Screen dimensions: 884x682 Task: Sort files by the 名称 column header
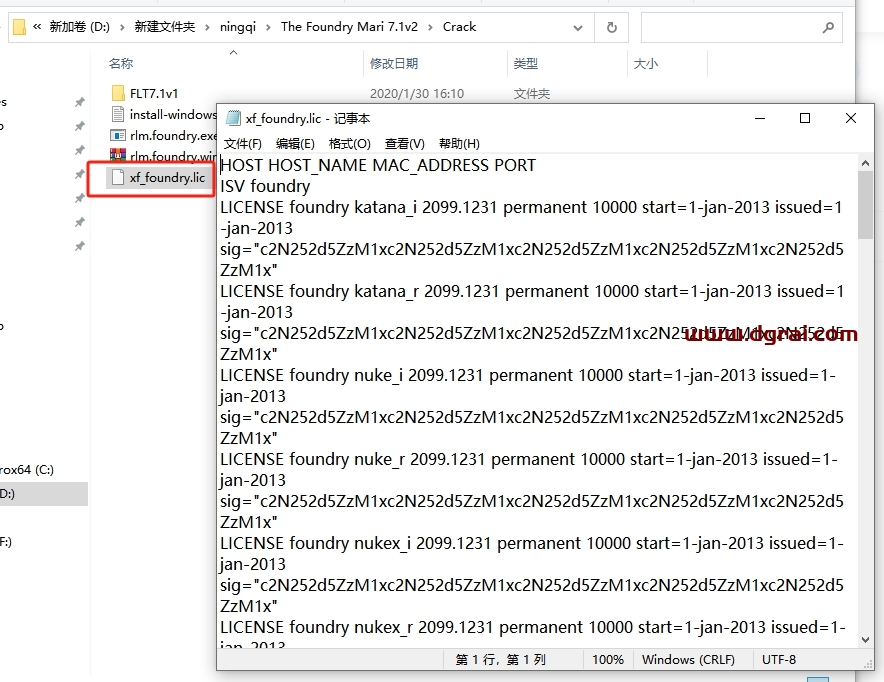[x=121, y=64]
